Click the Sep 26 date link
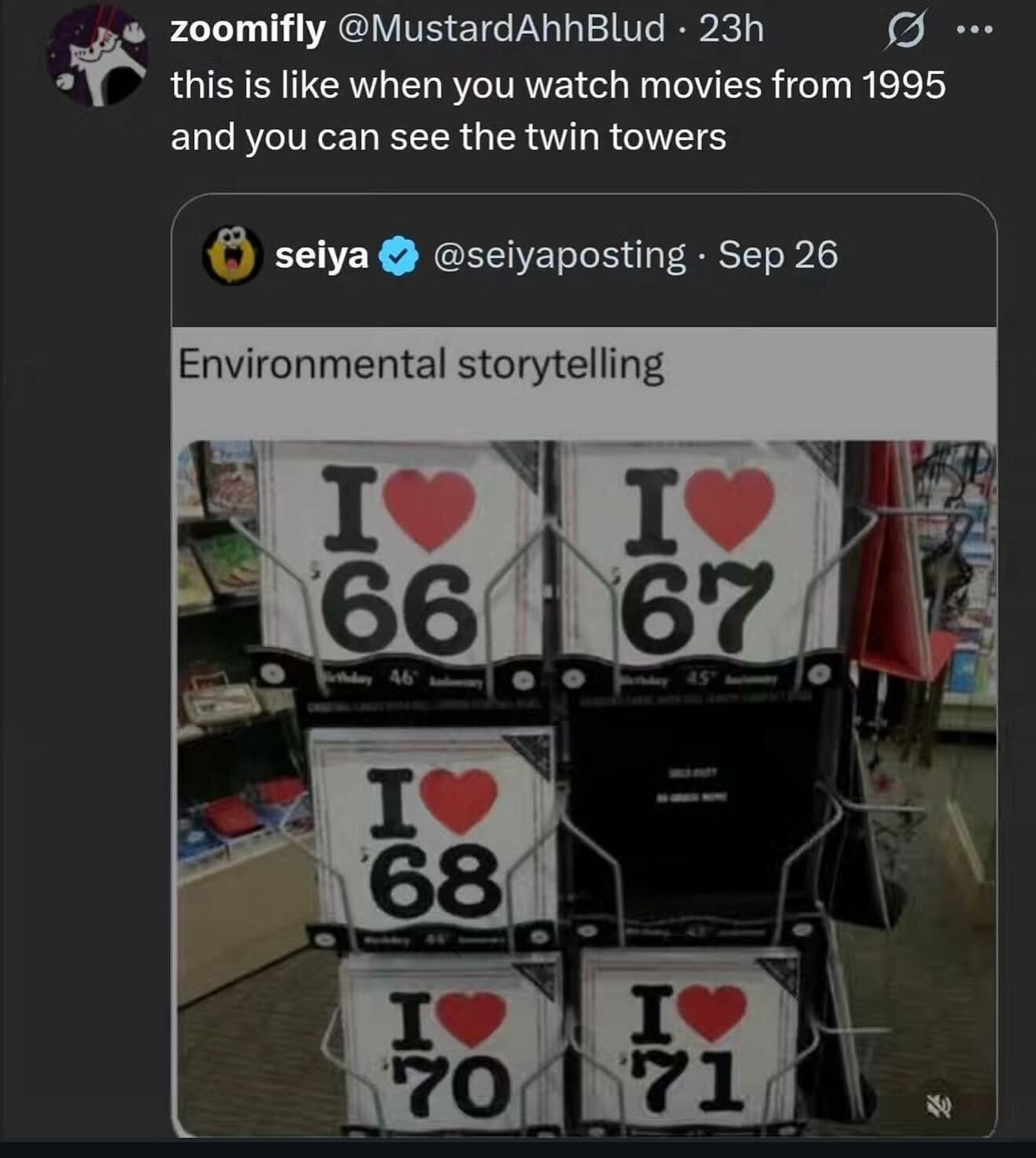This screenshot has height=1158, width=1036. point(778,255)
